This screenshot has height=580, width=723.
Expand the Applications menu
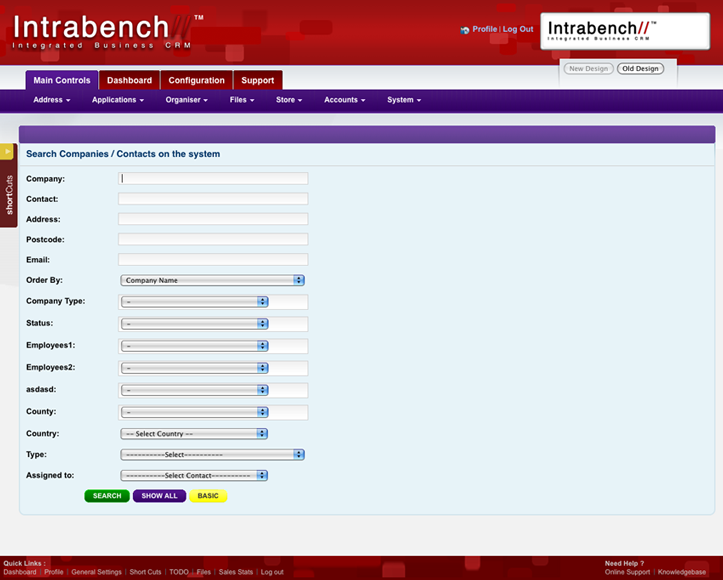tap(118, 100)
